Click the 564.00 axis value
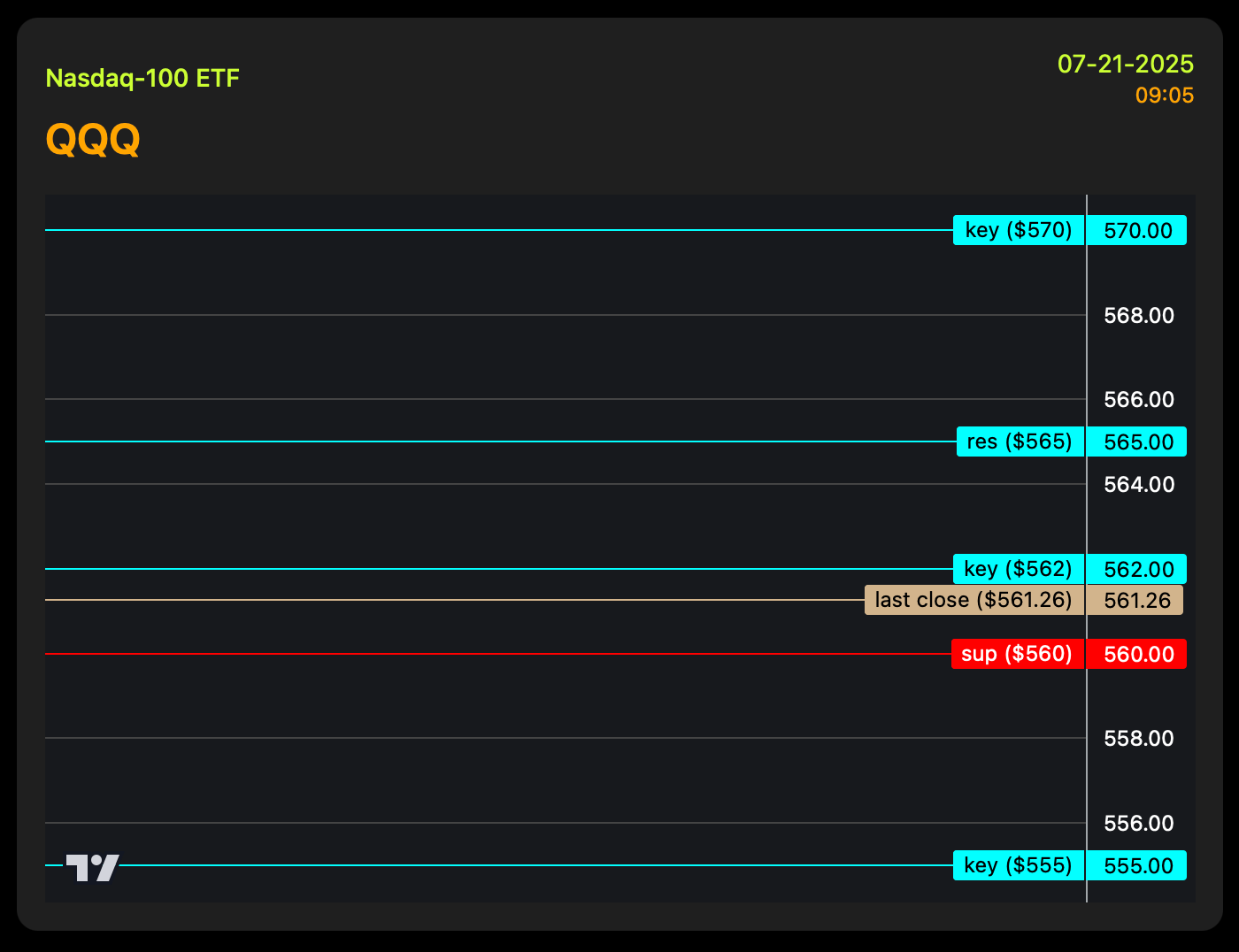 tap(1139, 484)
